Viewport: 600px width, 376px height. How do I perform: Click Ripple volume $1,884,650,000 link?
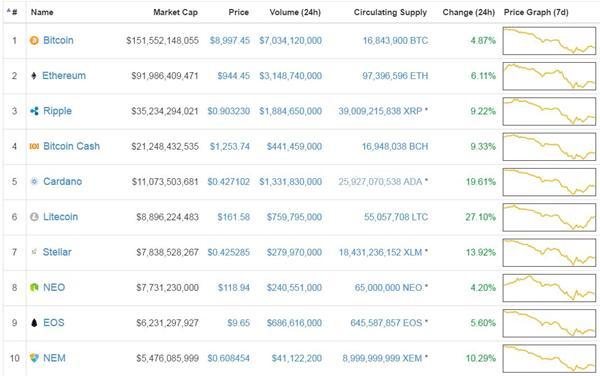click(290, 111)
